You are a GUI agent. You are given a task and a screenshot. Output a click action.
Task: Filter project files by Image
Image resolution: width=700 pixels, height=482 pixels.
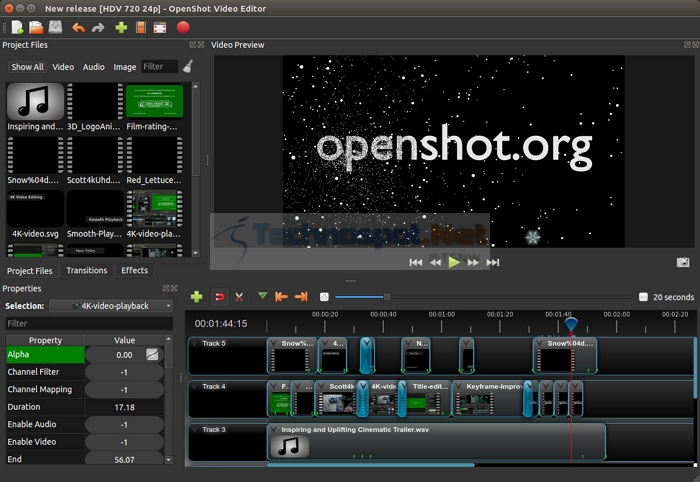(x=125, y=67)
